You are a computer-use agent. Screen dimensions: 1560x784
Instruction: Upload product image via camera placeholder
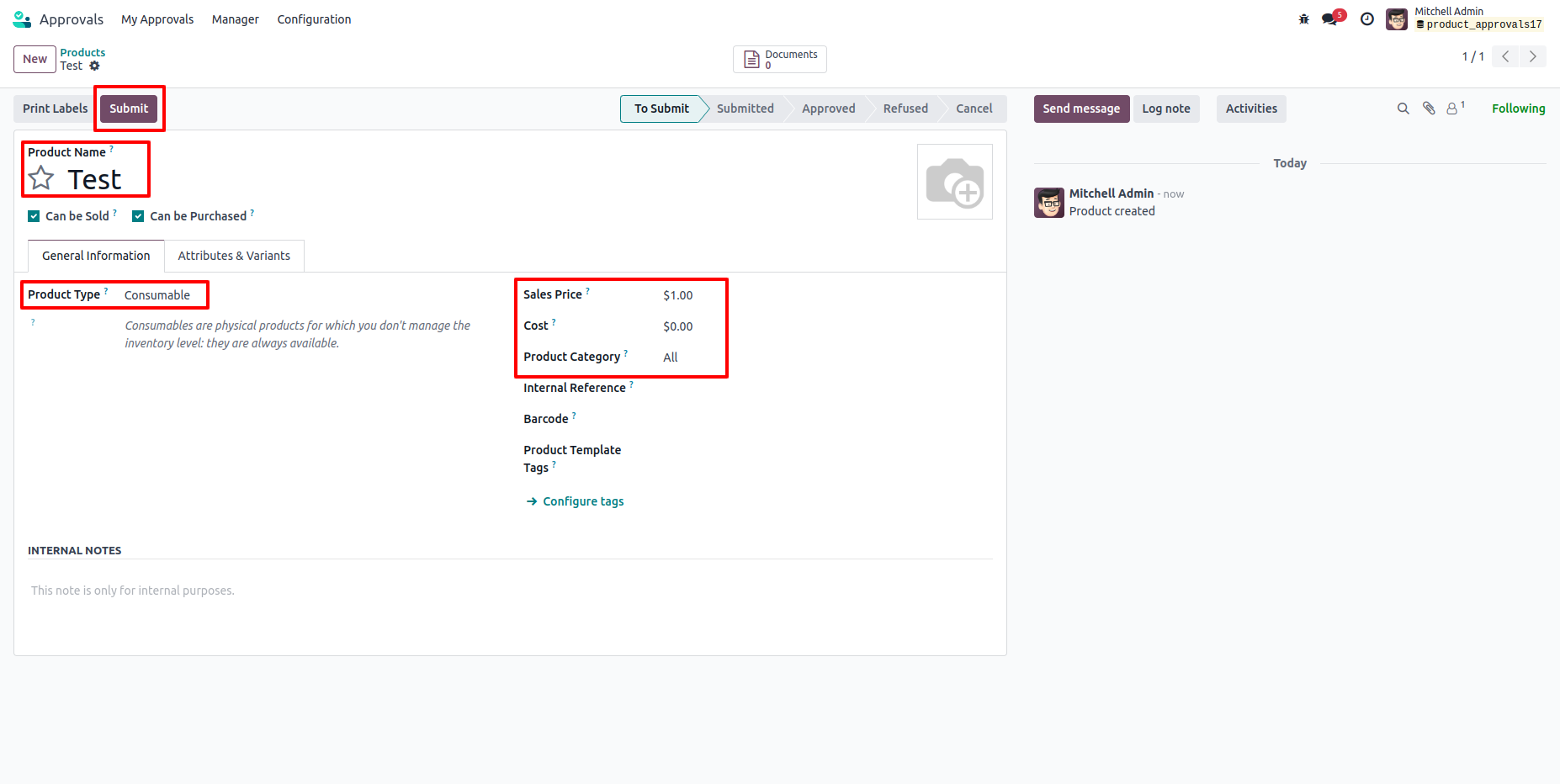(x=955, y=182)
